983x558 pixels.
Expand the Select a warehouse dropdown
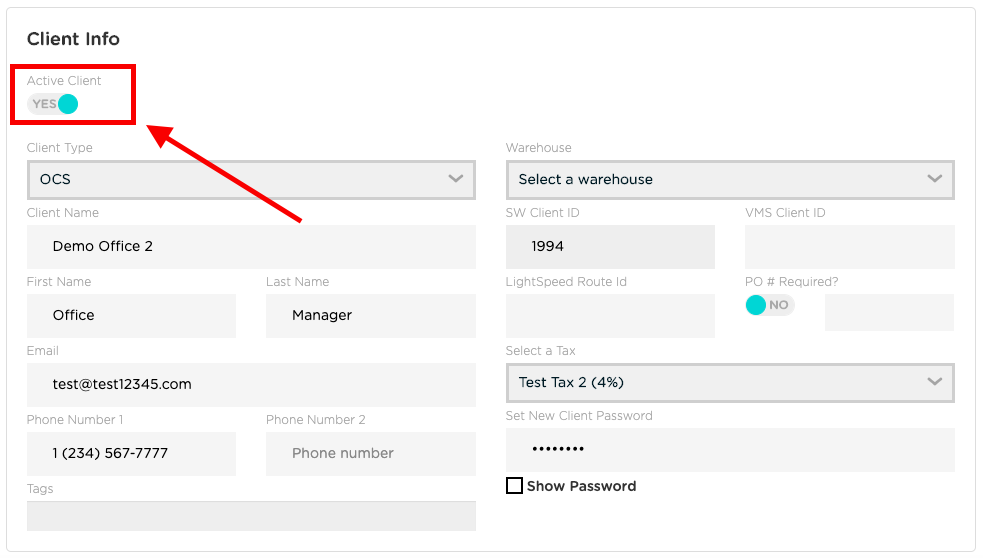click(729, 180)
